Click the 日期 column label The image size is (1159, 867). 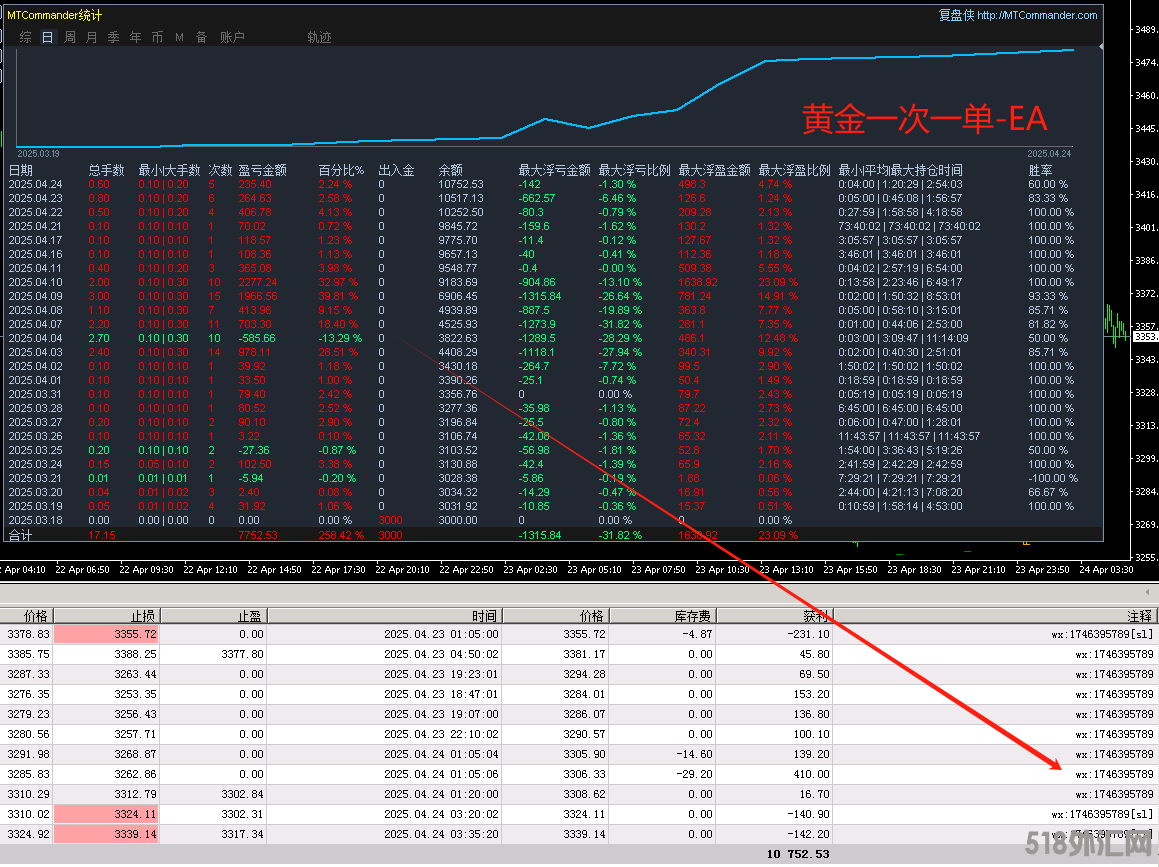pos(21,170)
